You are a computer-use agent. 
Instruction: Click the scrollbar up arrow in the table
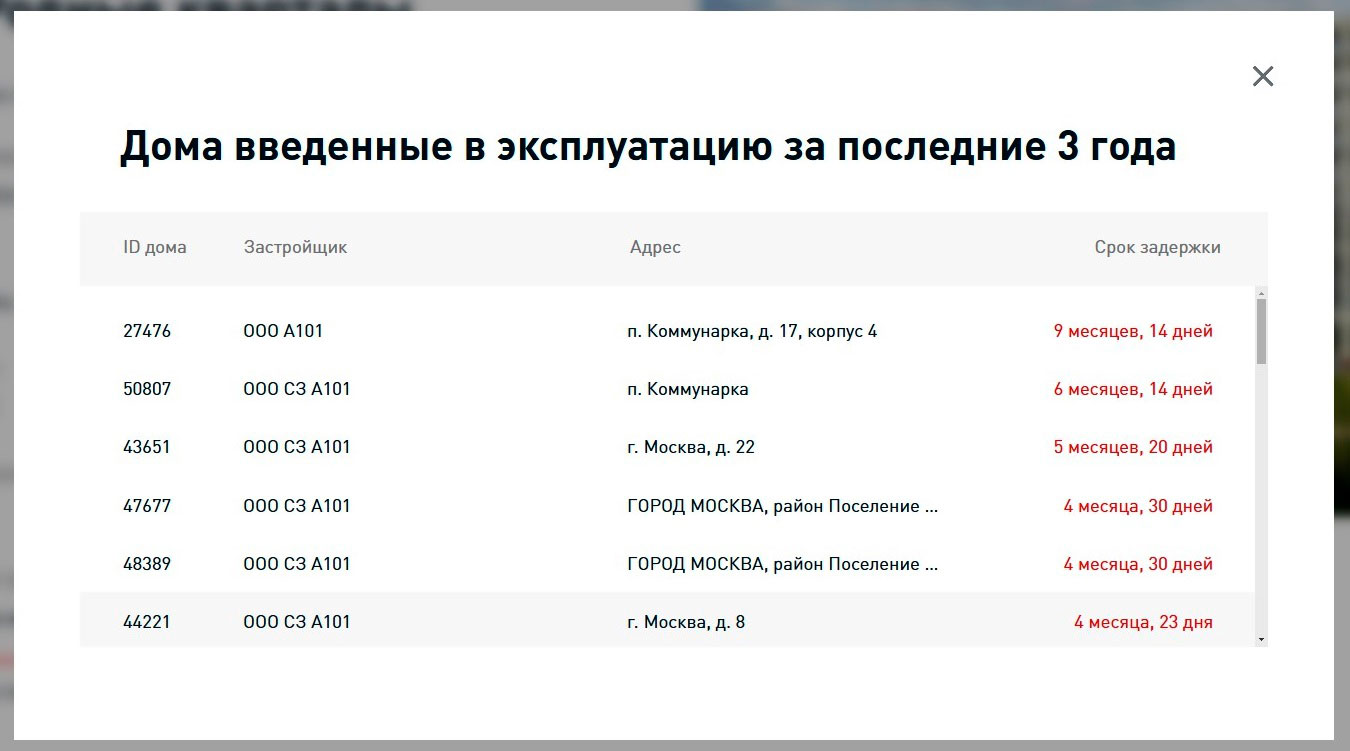(1261, 294)
